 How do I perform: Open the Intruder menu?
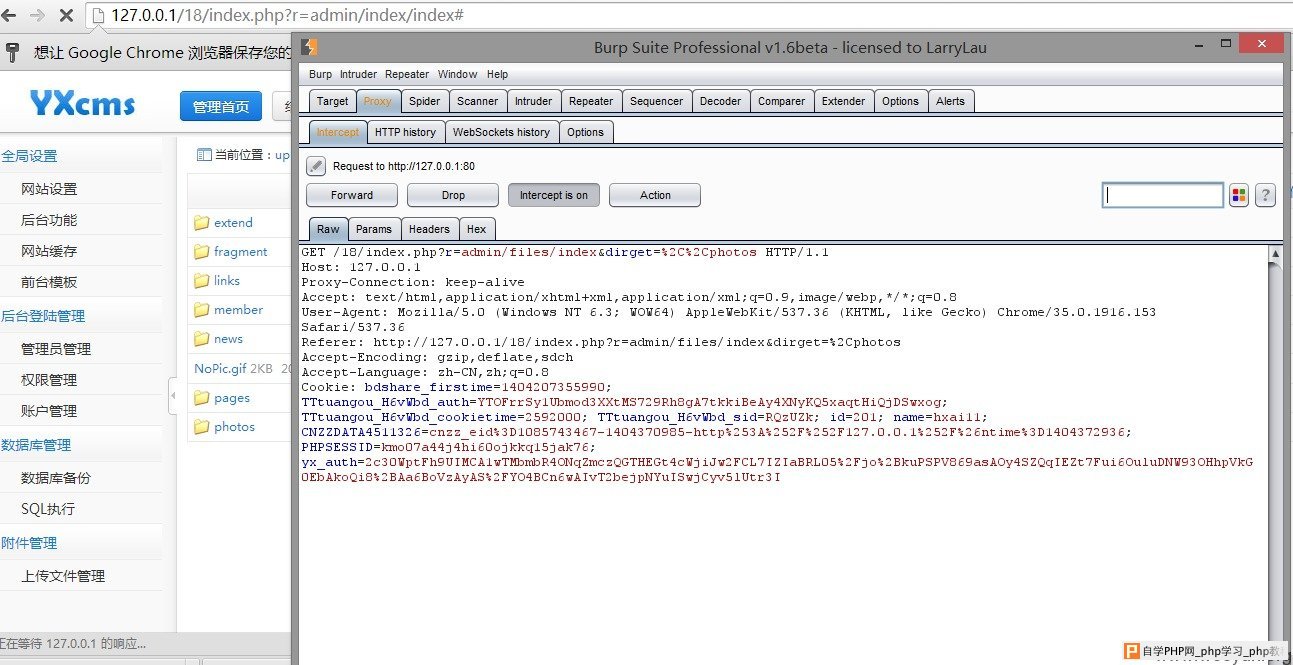[x=358, y=74]
